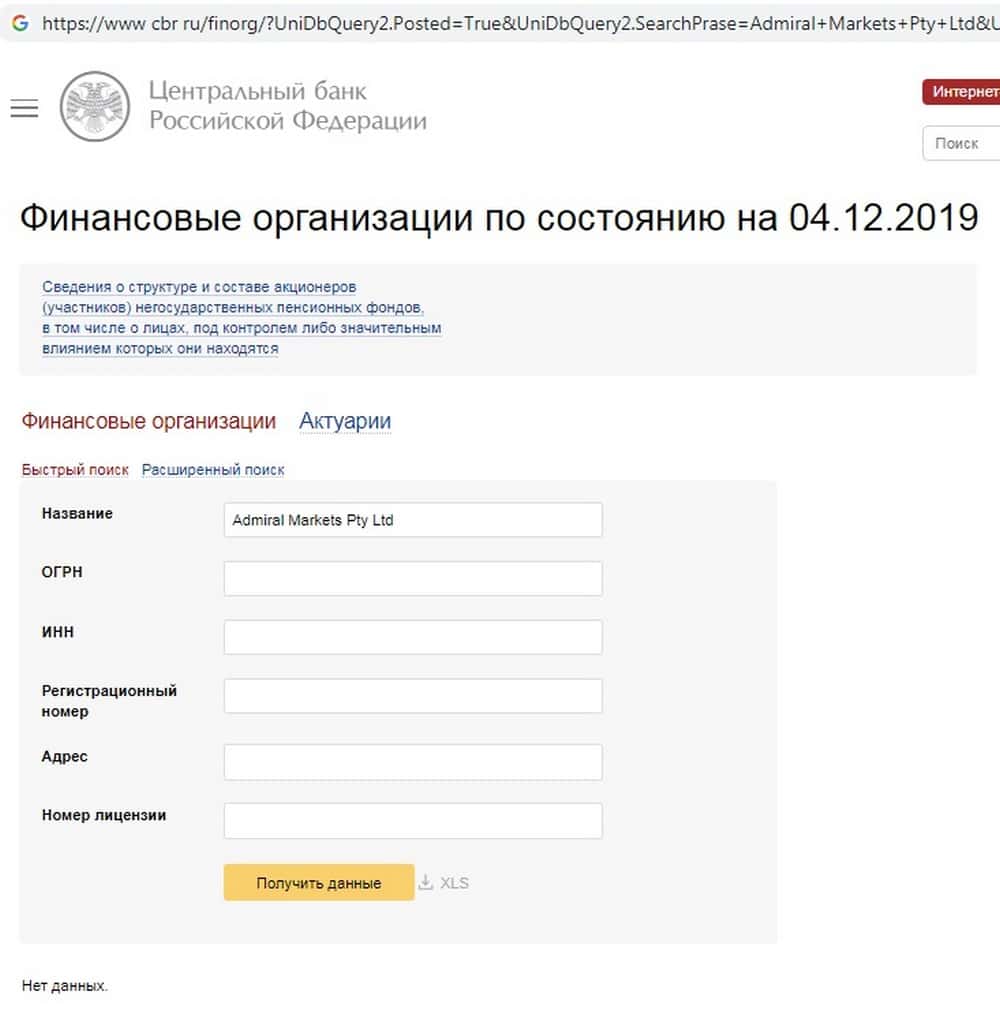Focus the ОГРН input field
This screenshot has height=1033, width=1000.
tap(413, 579)
